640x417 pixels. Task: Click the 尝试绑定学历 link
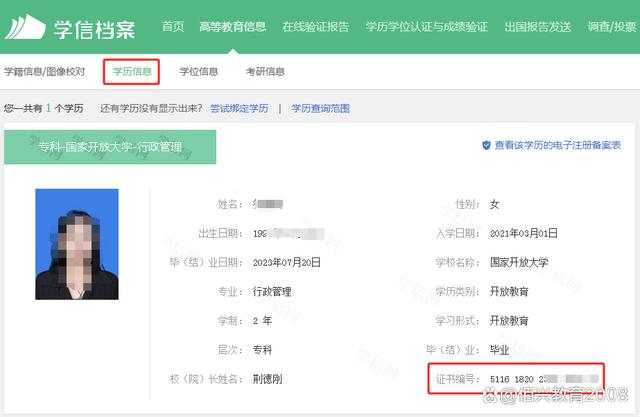(239, 109)
